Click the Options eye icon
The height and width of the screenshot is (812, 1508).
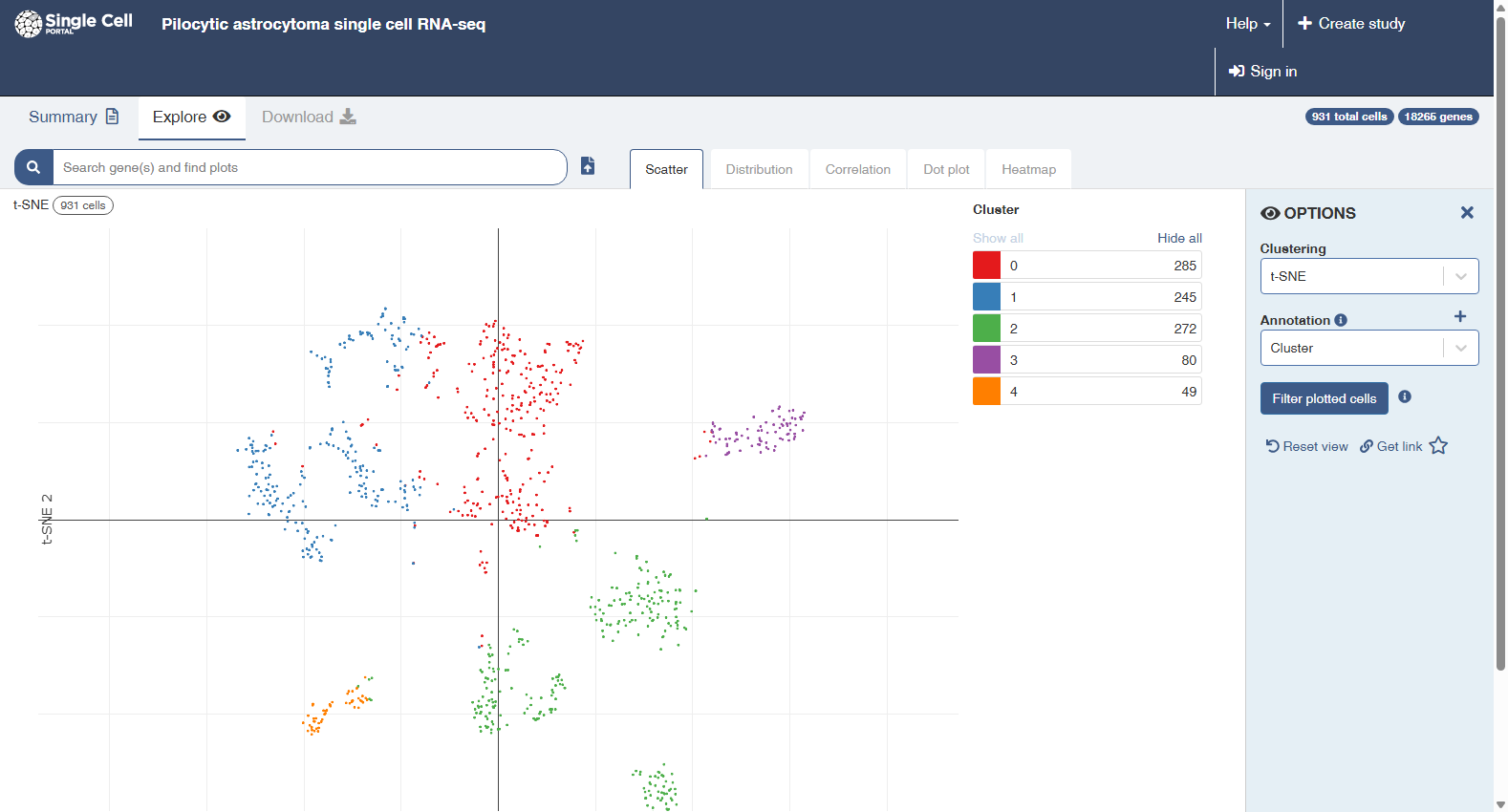tap(1270, 213)
